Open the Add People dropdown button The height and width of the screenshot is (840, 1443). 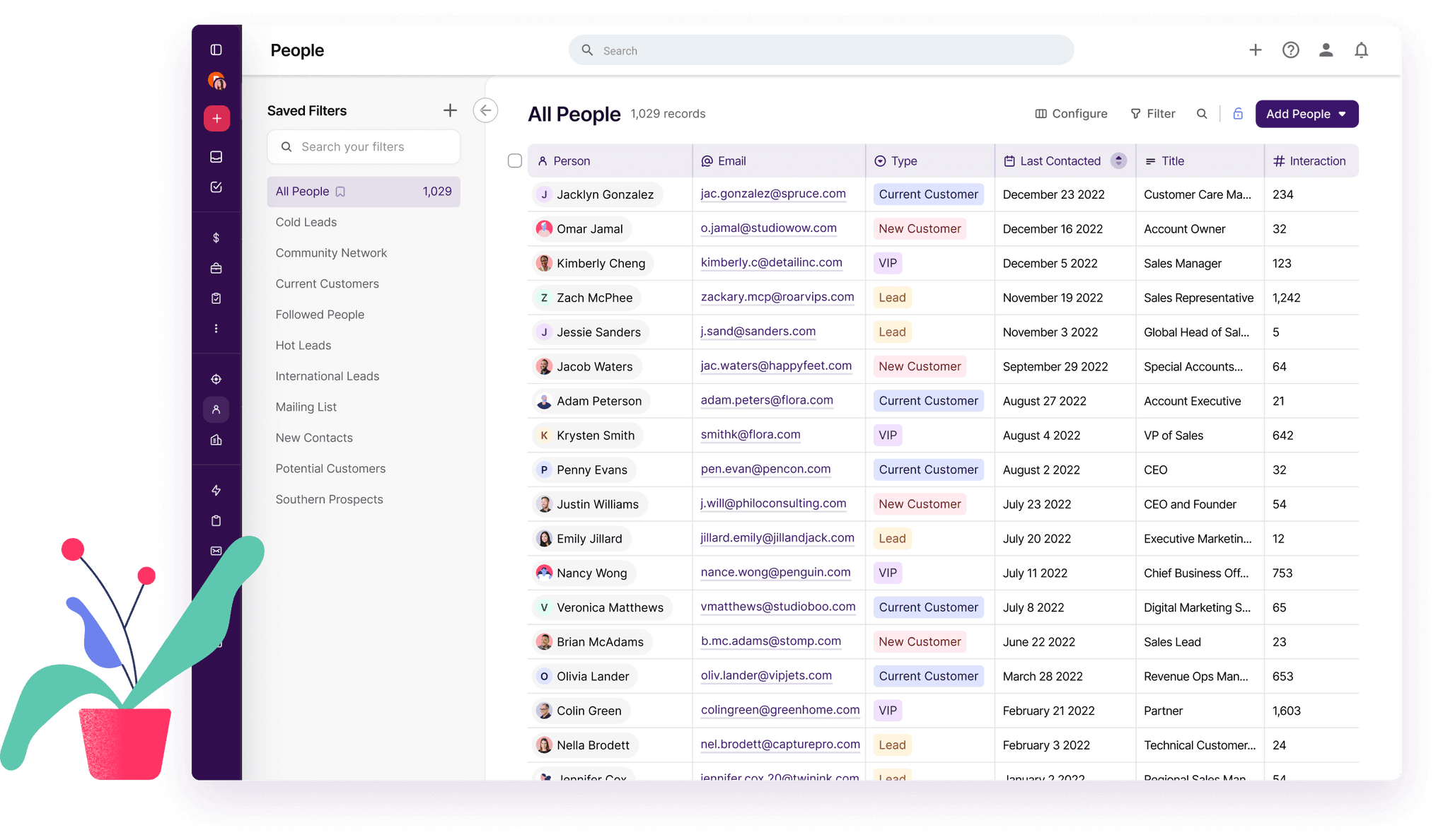tap(1306, 114)
